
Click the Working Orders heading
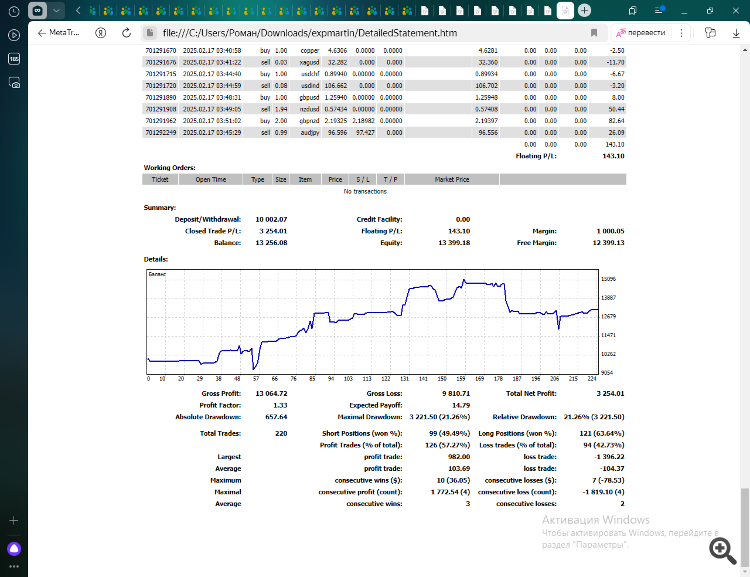pyautogui.click(x=169, y=167)
